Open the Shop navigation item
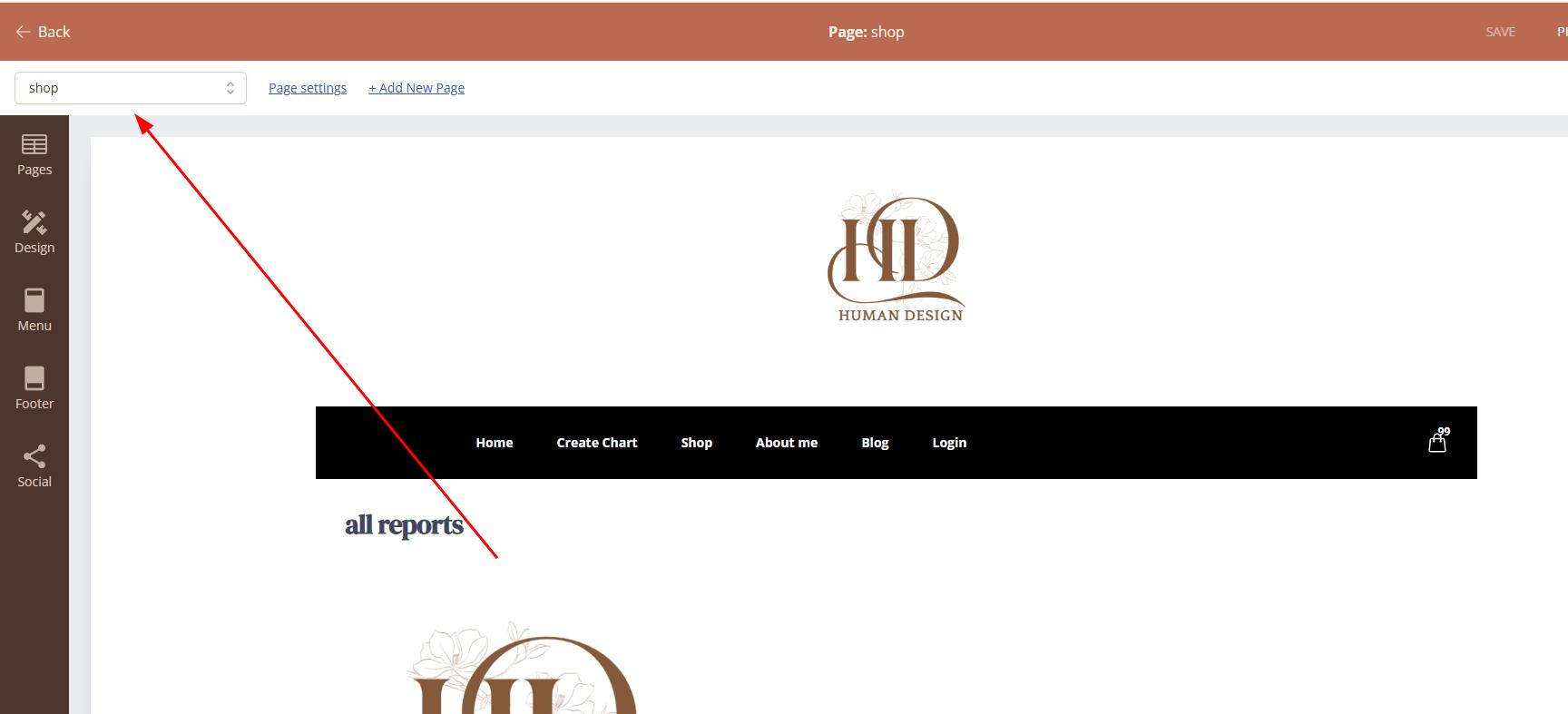The width and height of the screenshot is (1568, 714). (697, 443)
